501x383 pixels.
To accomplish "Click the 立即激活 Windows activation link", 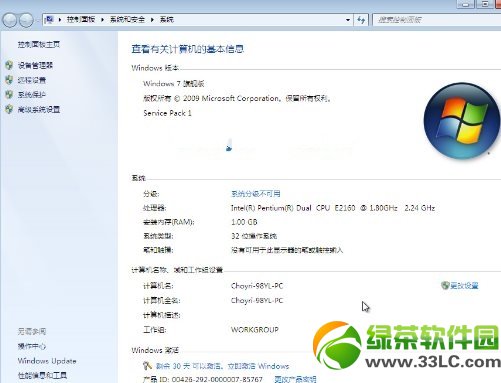I will click(x=258, y=366).
